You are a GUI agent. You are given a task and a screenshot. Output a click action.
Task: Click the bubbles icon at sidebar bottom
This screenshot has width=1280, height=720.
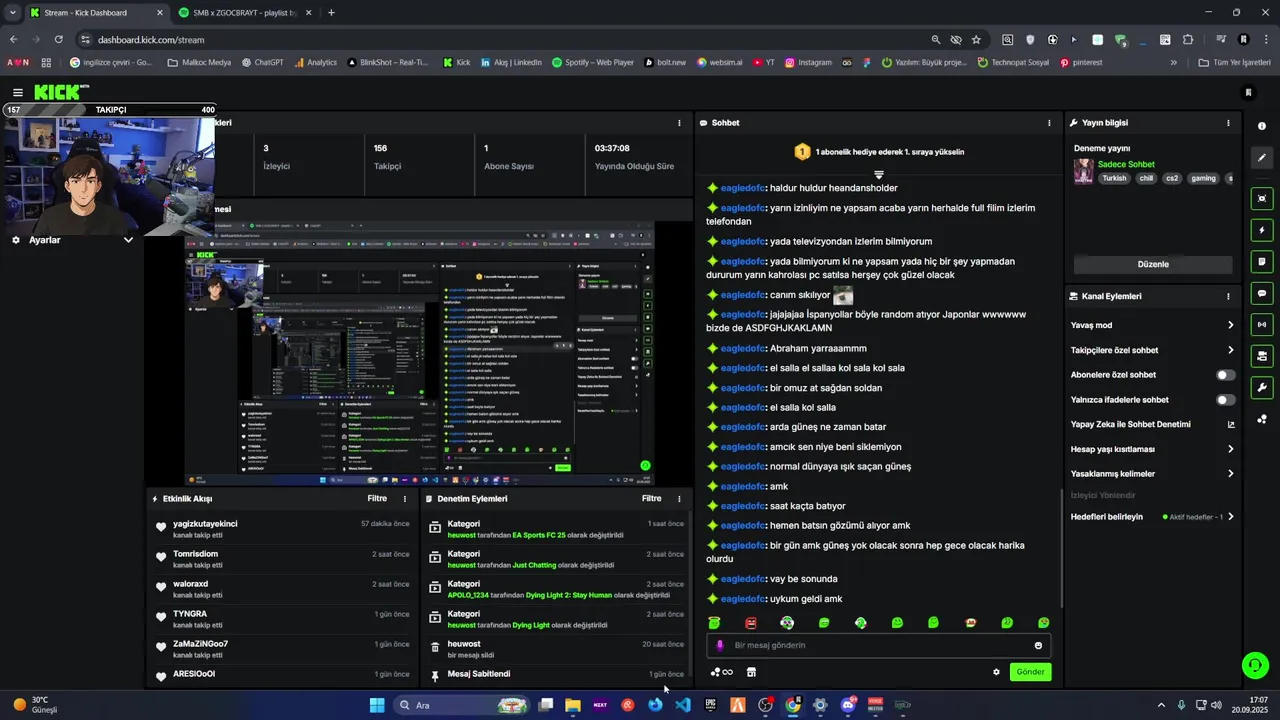(1262, 419)
